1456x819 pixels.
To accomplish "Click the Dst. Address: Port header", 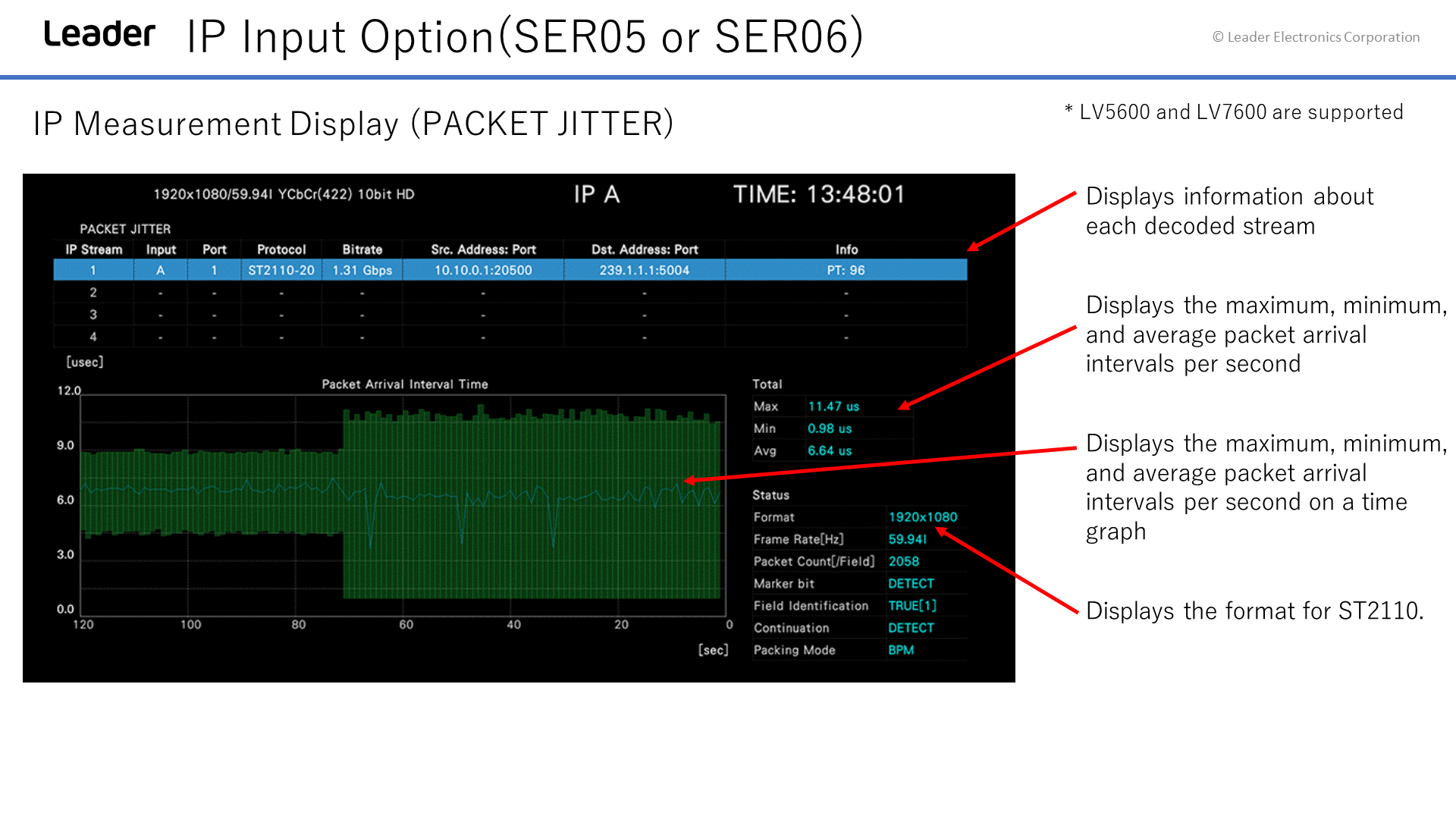I will [x=645, y=249].
